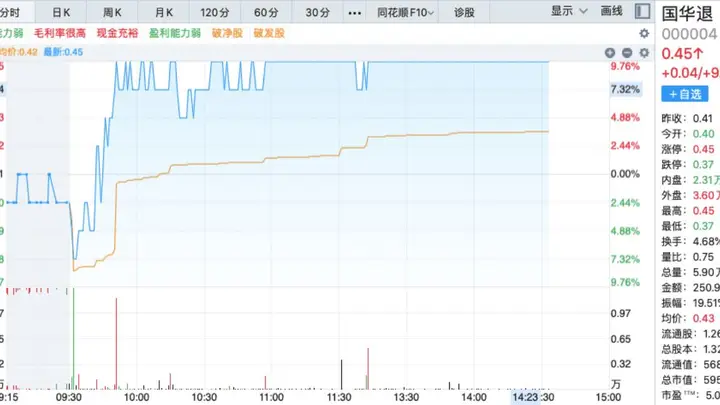The width and height of the screenshot is (720, 405).
Task: Zoom in chart with plus icon
Action: tap(610, 53)
